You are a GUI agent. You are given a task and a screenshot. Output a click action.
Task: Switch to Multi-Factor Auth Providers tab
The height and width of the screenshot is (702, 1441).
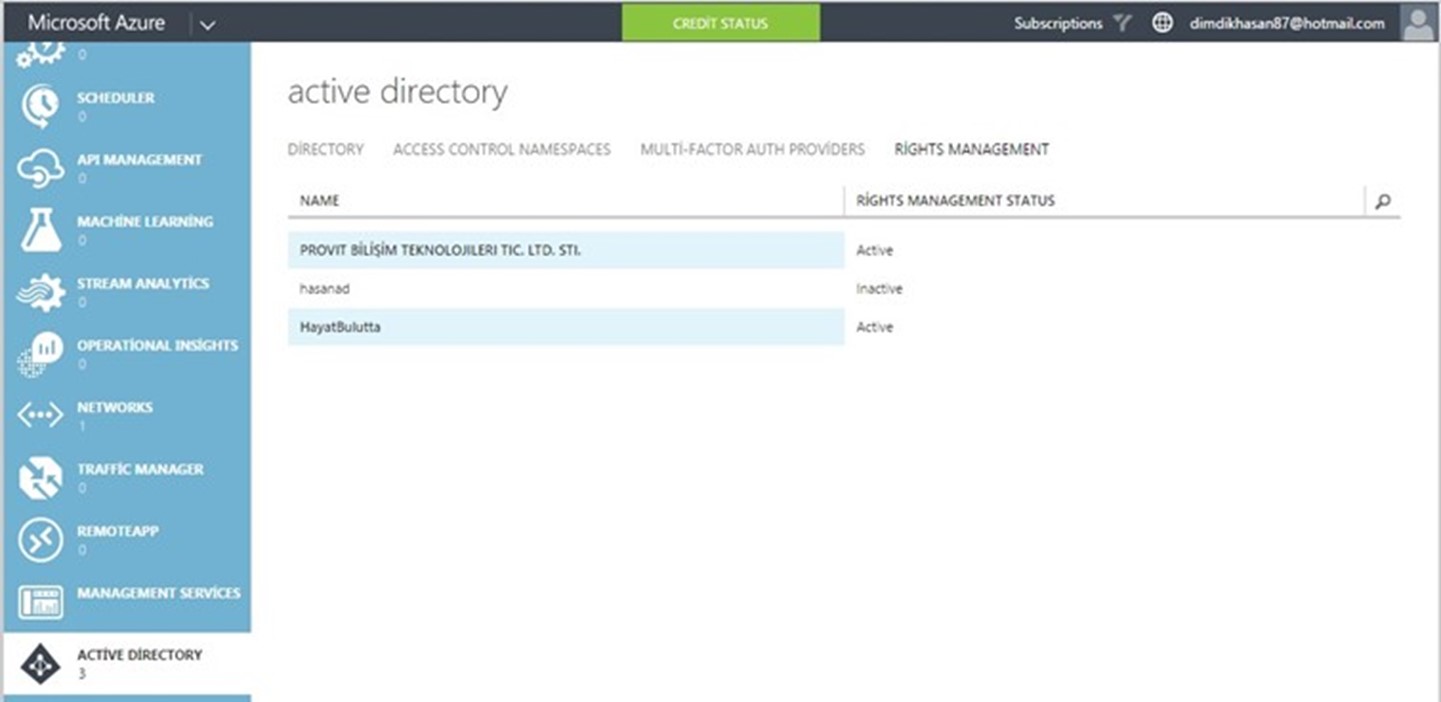coord(753,149)
